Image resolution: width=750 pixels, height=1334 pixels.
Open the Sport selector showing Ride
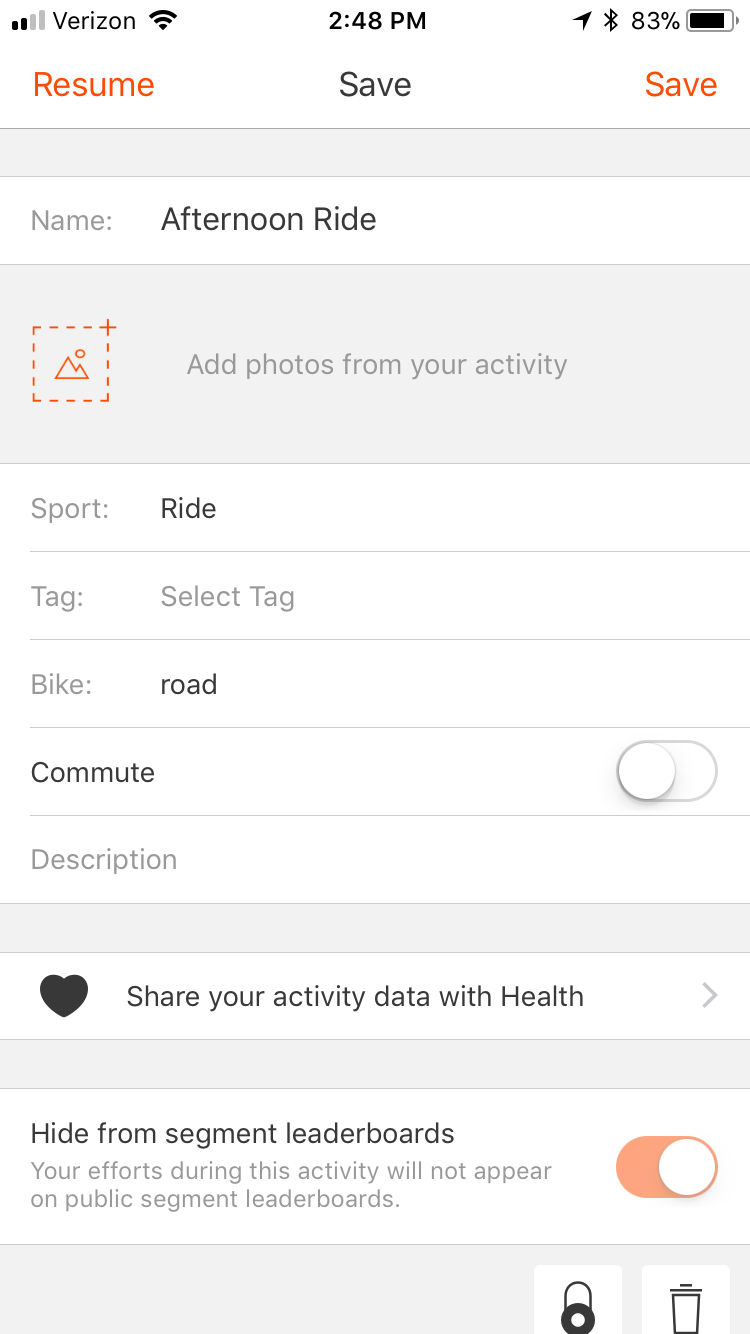pyautogui.click(x=375, y=508)
